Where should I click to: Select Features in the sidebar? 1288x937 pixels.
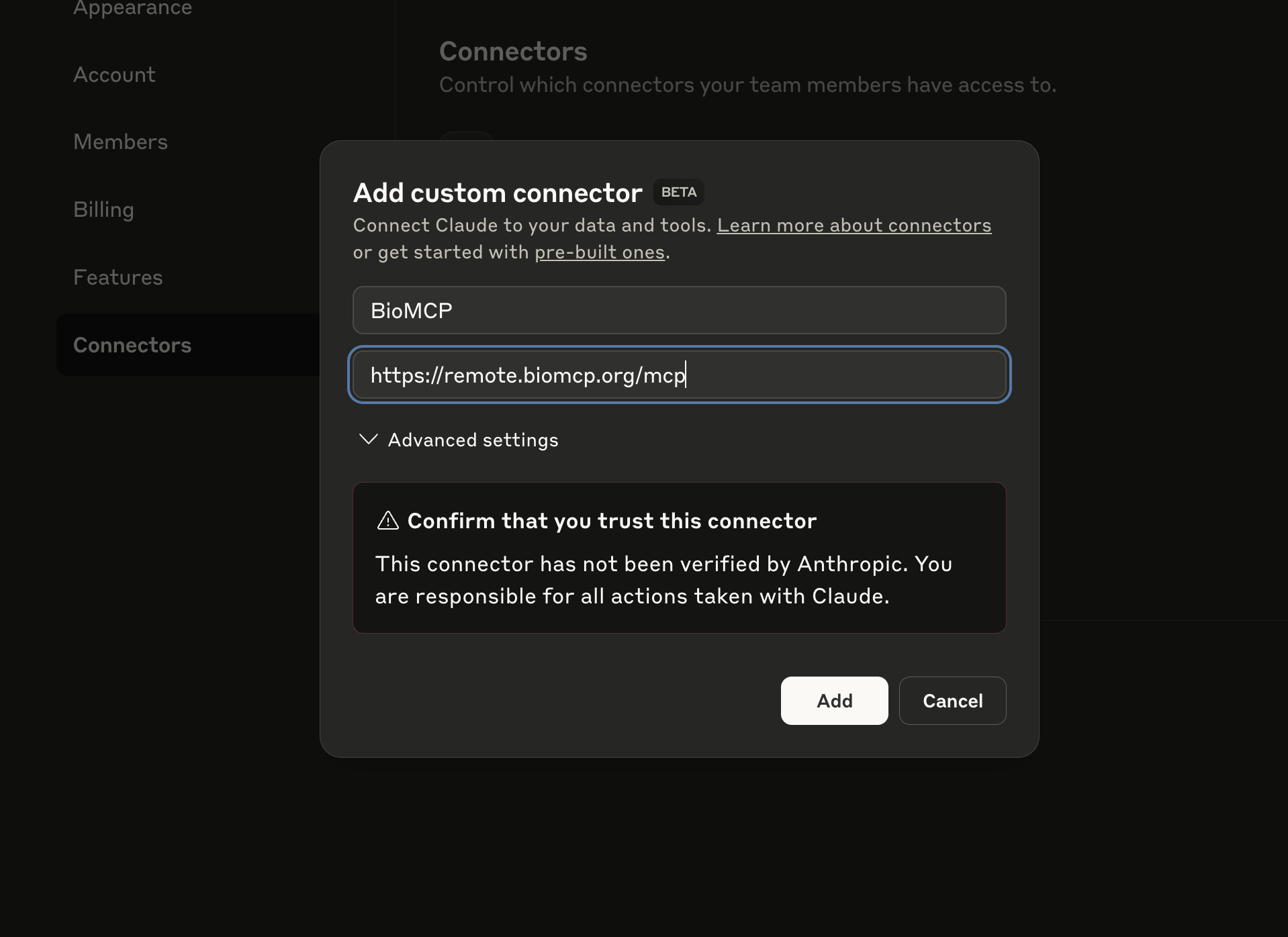(x=118, y=277)
